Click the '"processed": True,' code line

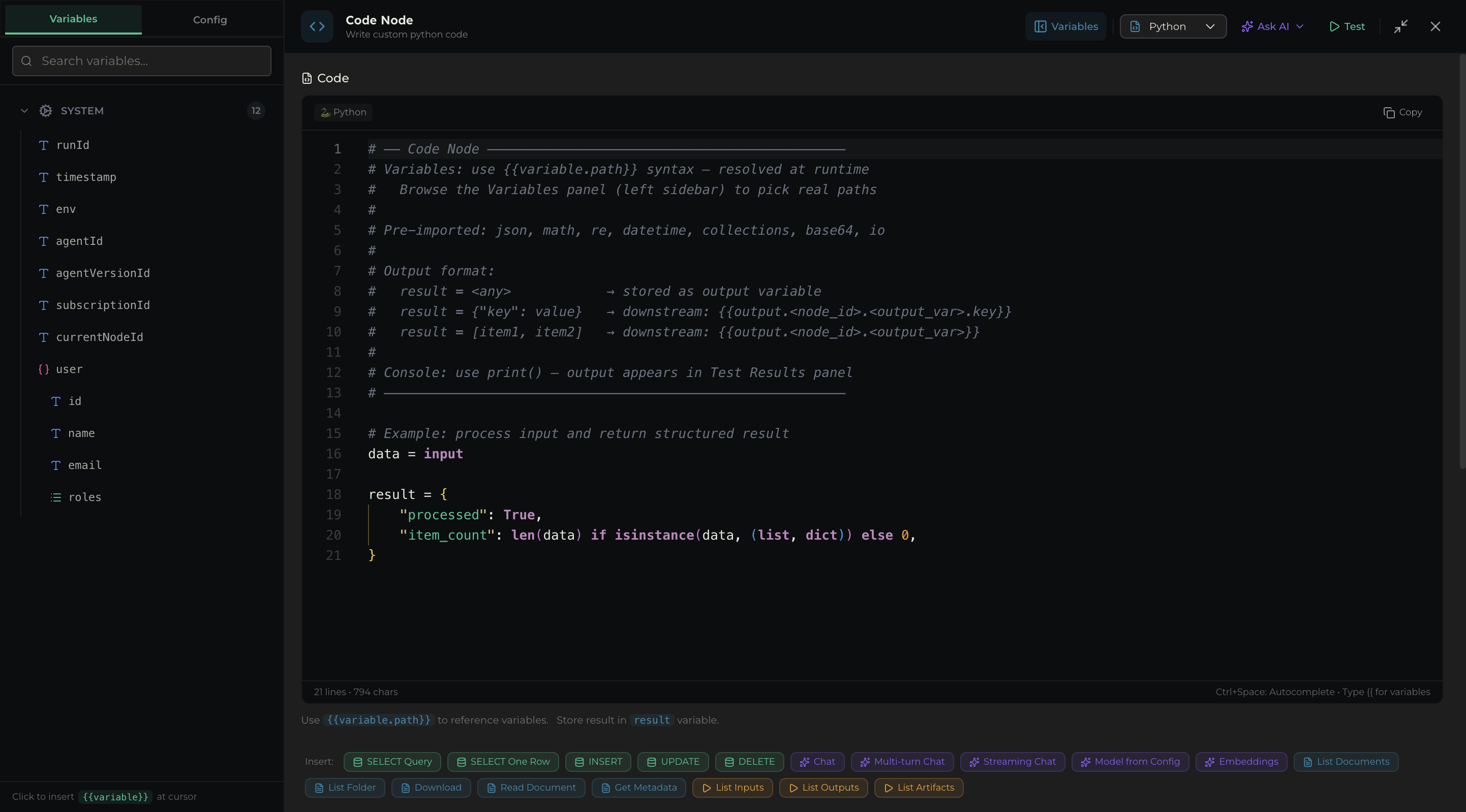tap(471, 515)
